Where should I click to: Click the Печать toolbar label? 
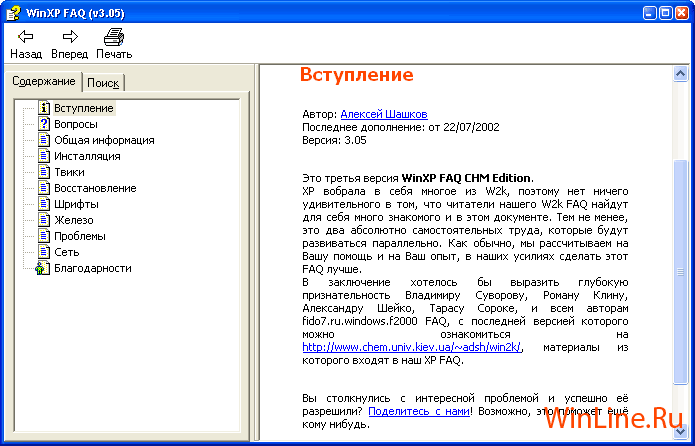coord(114,54)
